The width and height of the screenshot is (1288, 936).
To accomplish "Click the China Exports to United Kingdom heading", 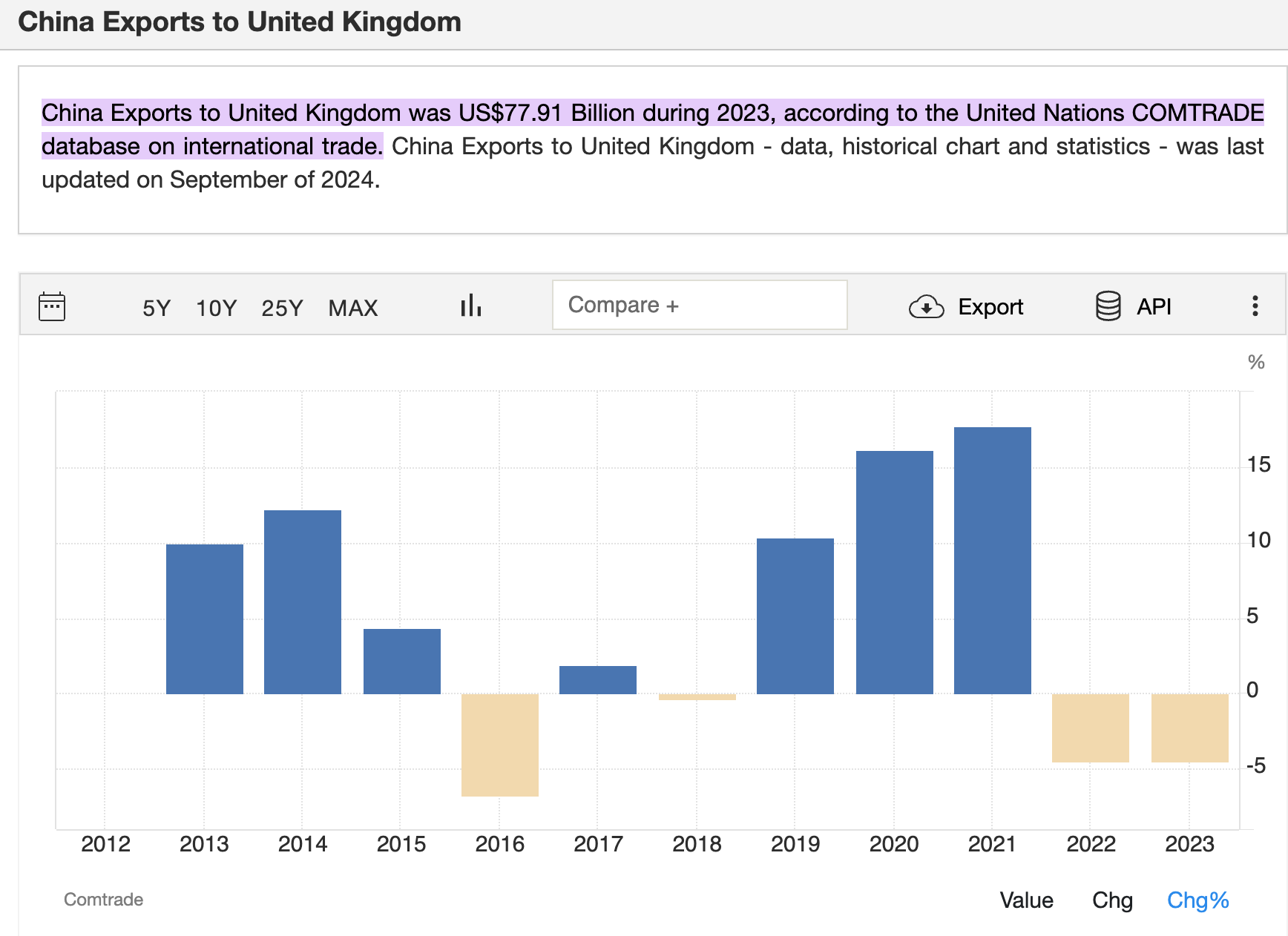I will 240,22.
